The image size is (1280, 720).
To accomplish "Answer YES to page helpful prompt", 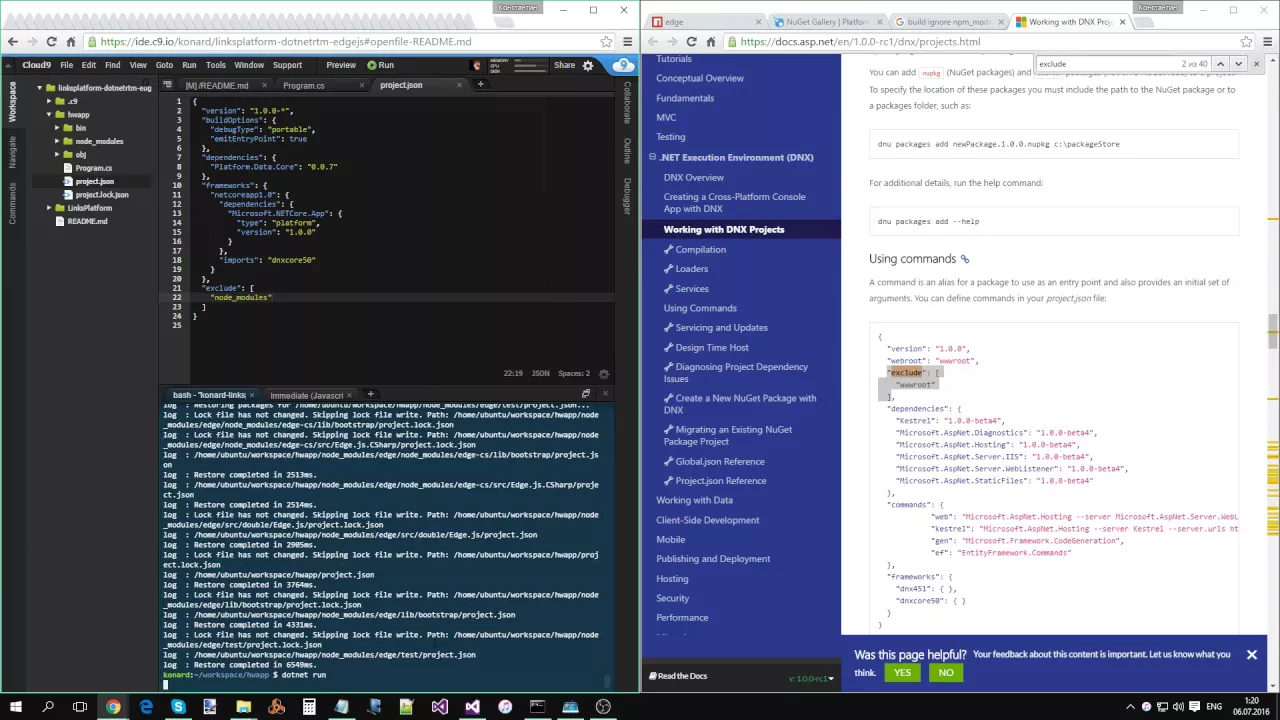I will coord(902,673).
